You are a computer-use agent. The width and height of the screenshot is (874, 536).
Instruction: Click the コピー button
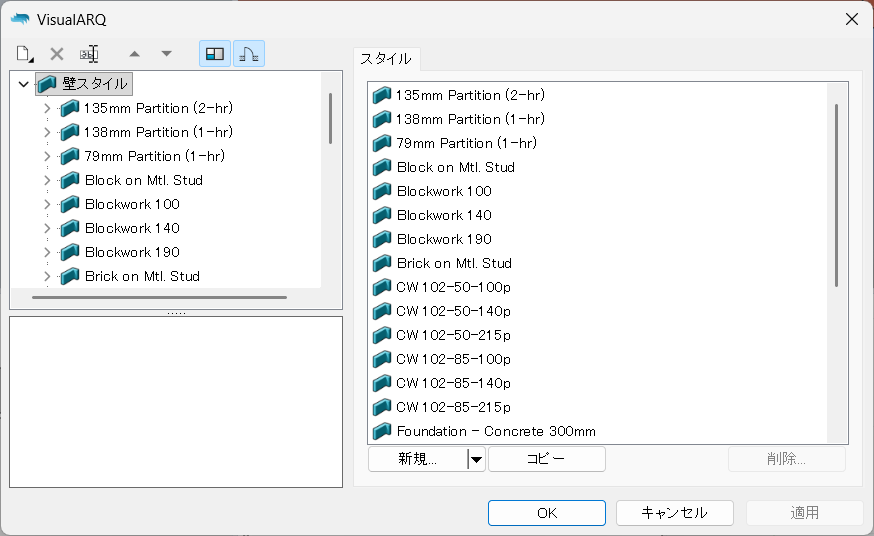[547, 459]
